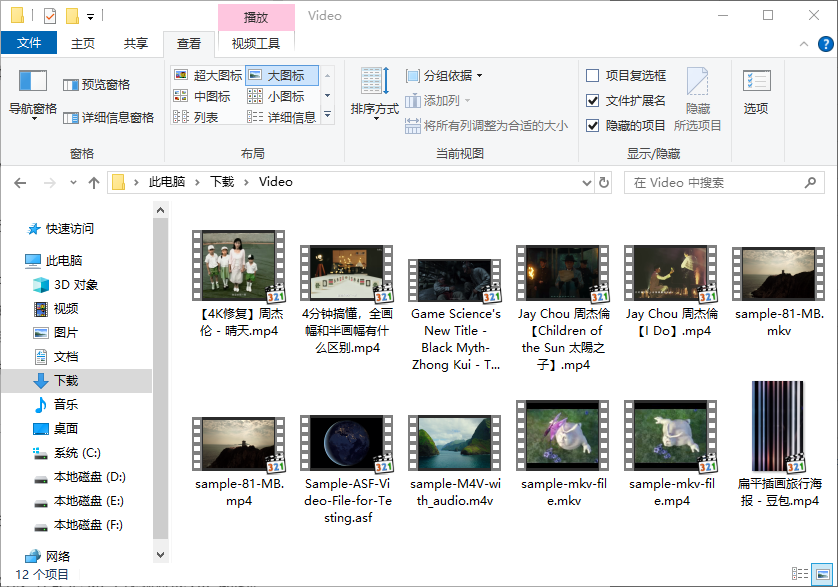This screenshot has width=838, height=587.
Task: Open Pictures (图片) in sidebar
Action: click(66, 333)
